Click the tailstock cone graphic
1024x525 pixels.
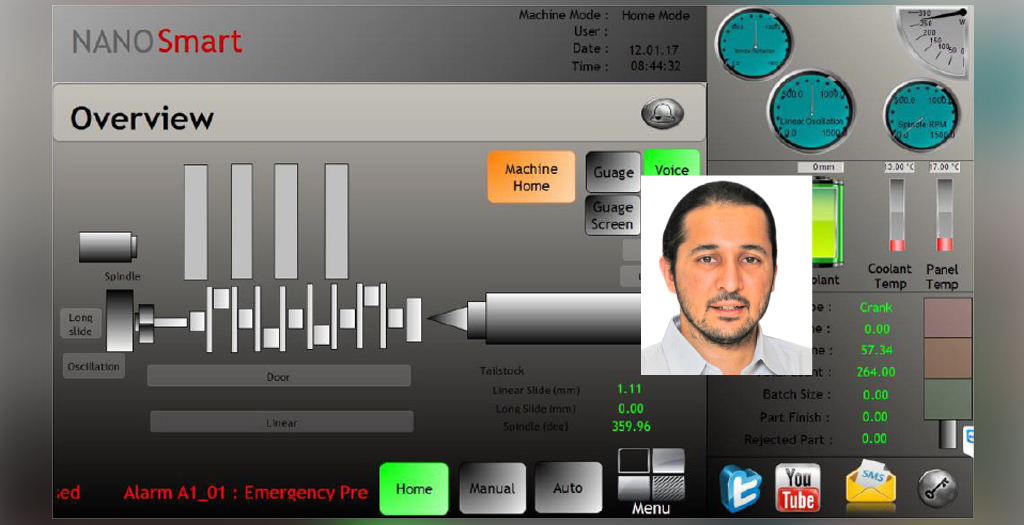(448, 318)
